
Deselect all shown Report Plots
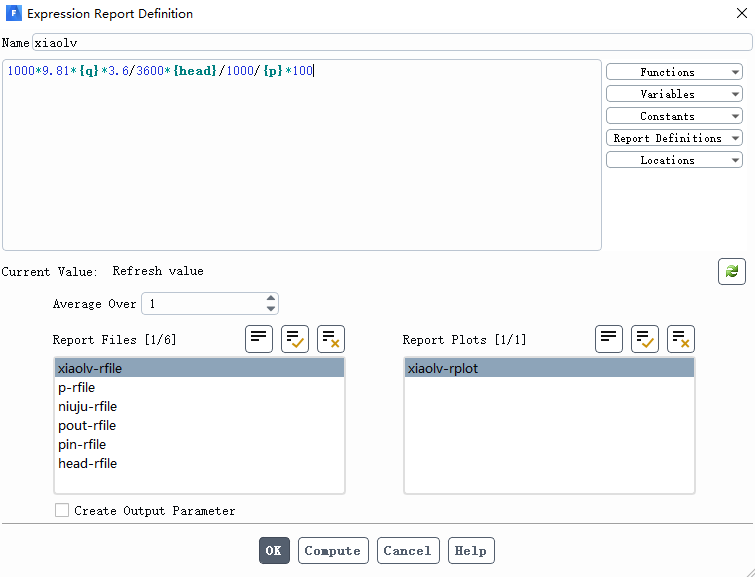click(680, 339)
